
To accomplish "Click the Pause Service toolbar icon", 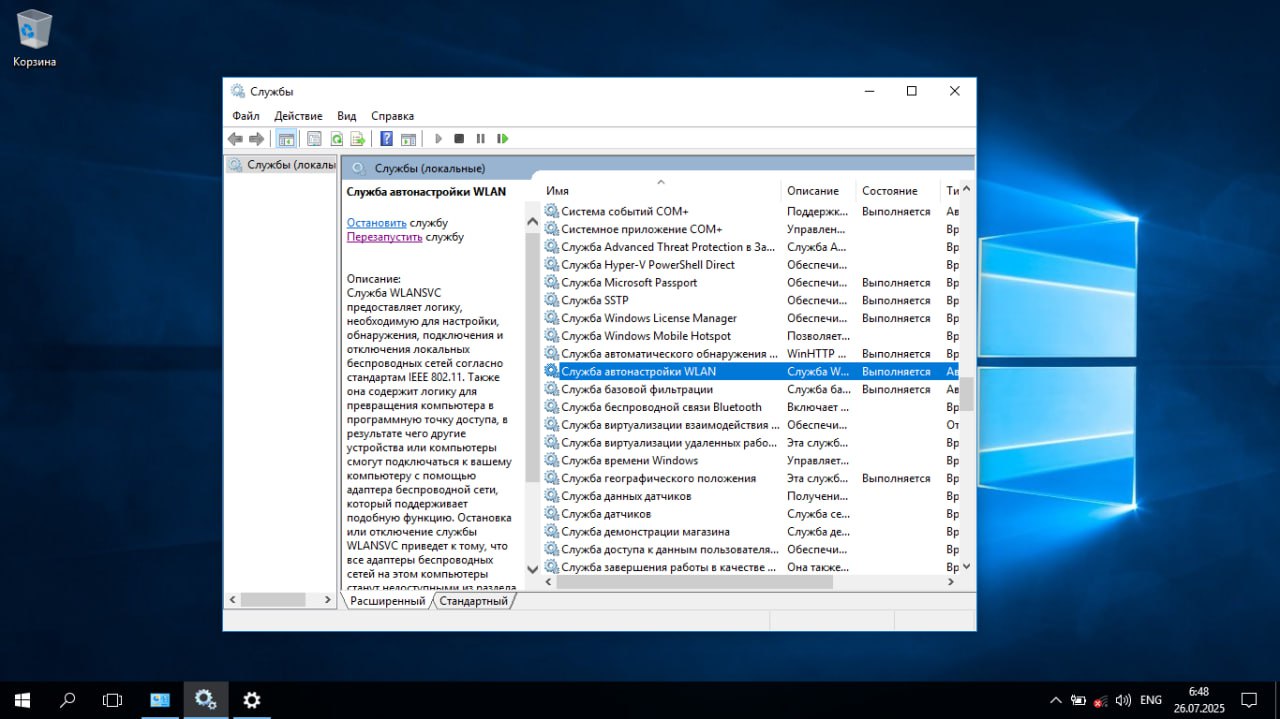I will click(481, 139).
